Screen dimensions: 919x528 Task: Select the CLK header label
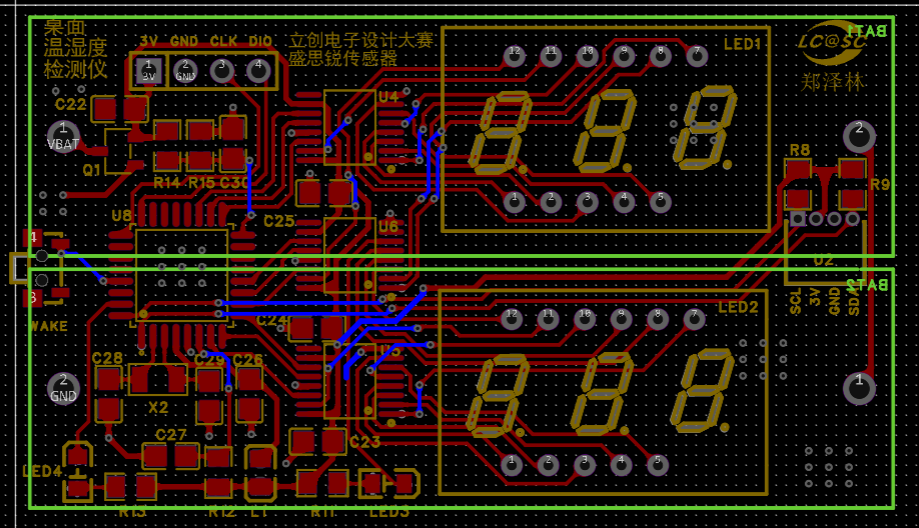[x=223, y=41]
